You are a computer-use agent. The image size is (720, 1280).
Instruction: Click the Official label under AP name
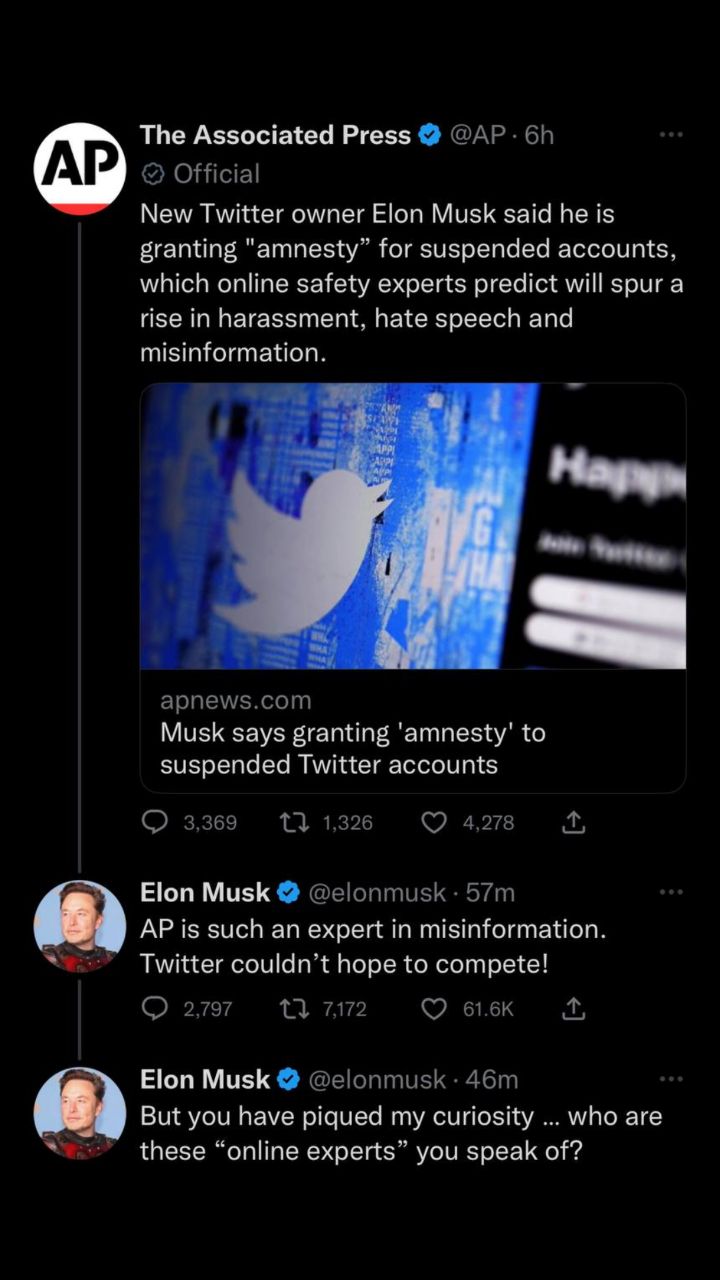[x=216, y=174]
